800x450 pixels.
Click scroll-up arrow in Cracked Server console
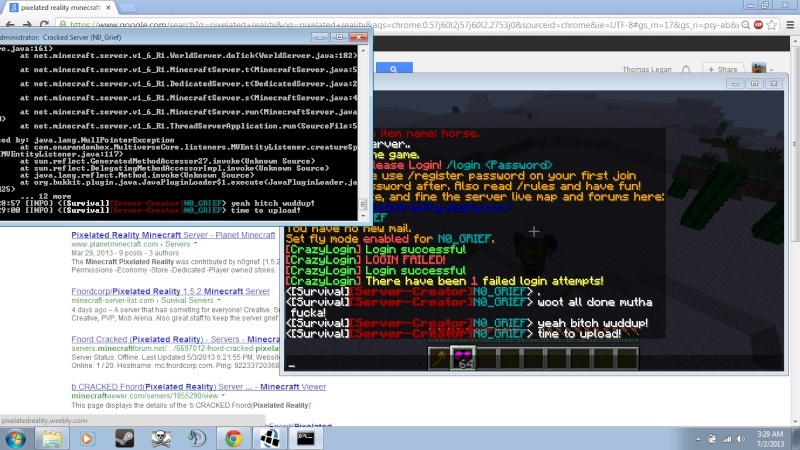[363, 49]
